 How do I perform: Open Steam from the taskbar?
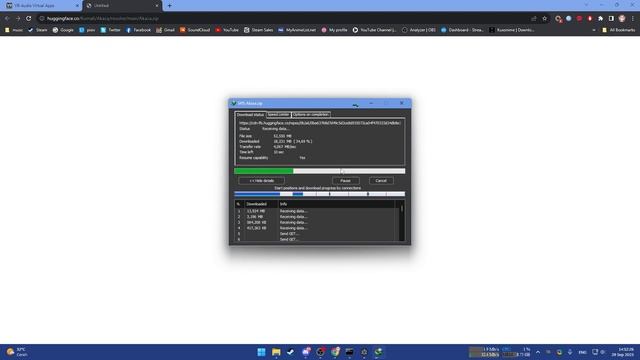[291, 352]
